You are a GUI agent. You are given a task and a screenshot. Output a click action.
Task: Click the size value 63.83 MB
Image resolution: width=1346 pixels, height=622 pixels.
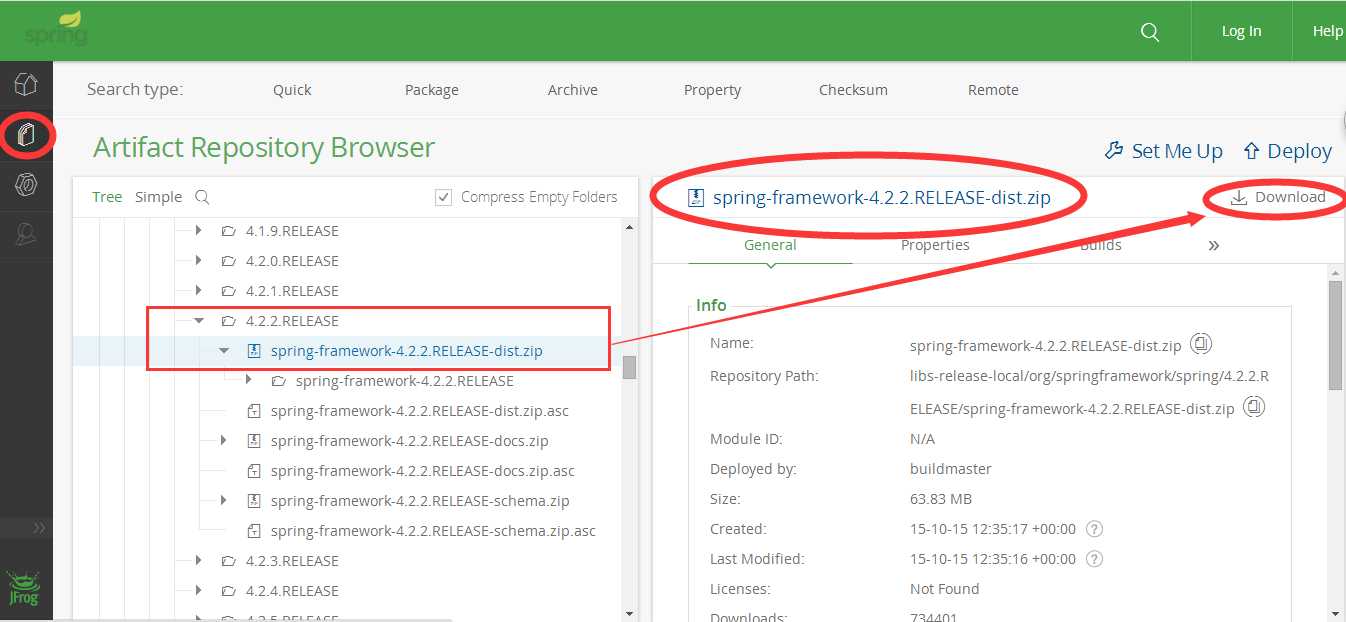click(x=941, y=499)
